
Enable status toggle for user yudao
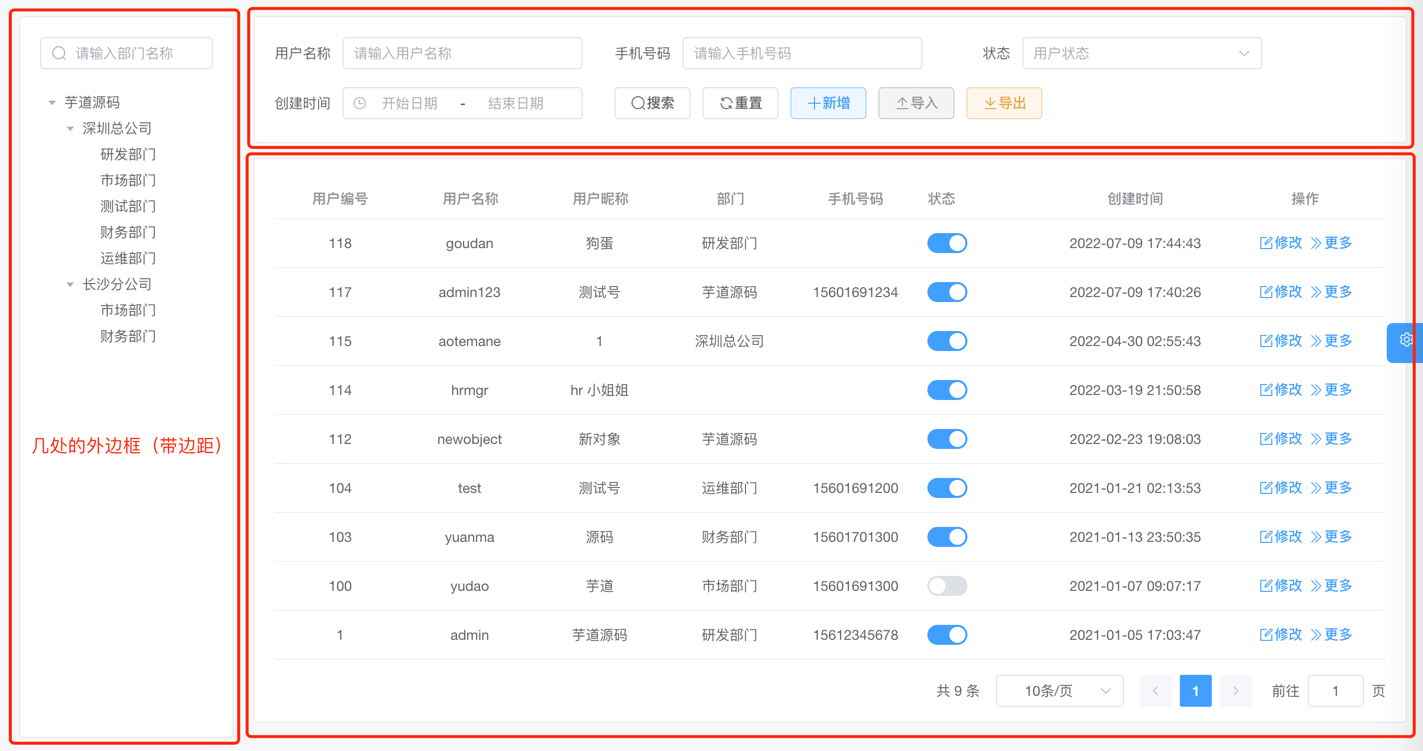click(x=946, y=585)
